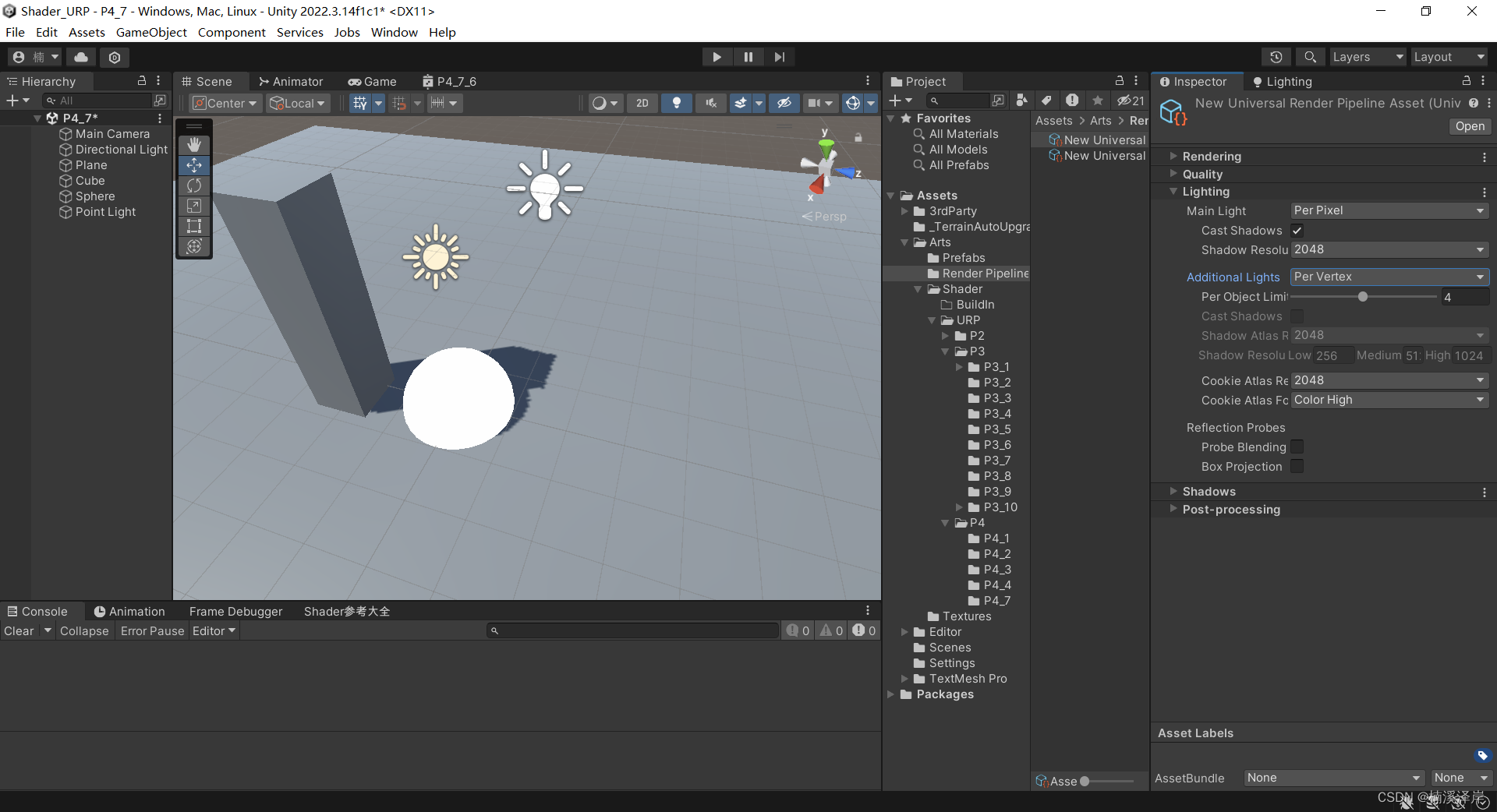This screenshot has width=1497, height=812.
Task: Click Clear in the Console
Action: point(19,631)
